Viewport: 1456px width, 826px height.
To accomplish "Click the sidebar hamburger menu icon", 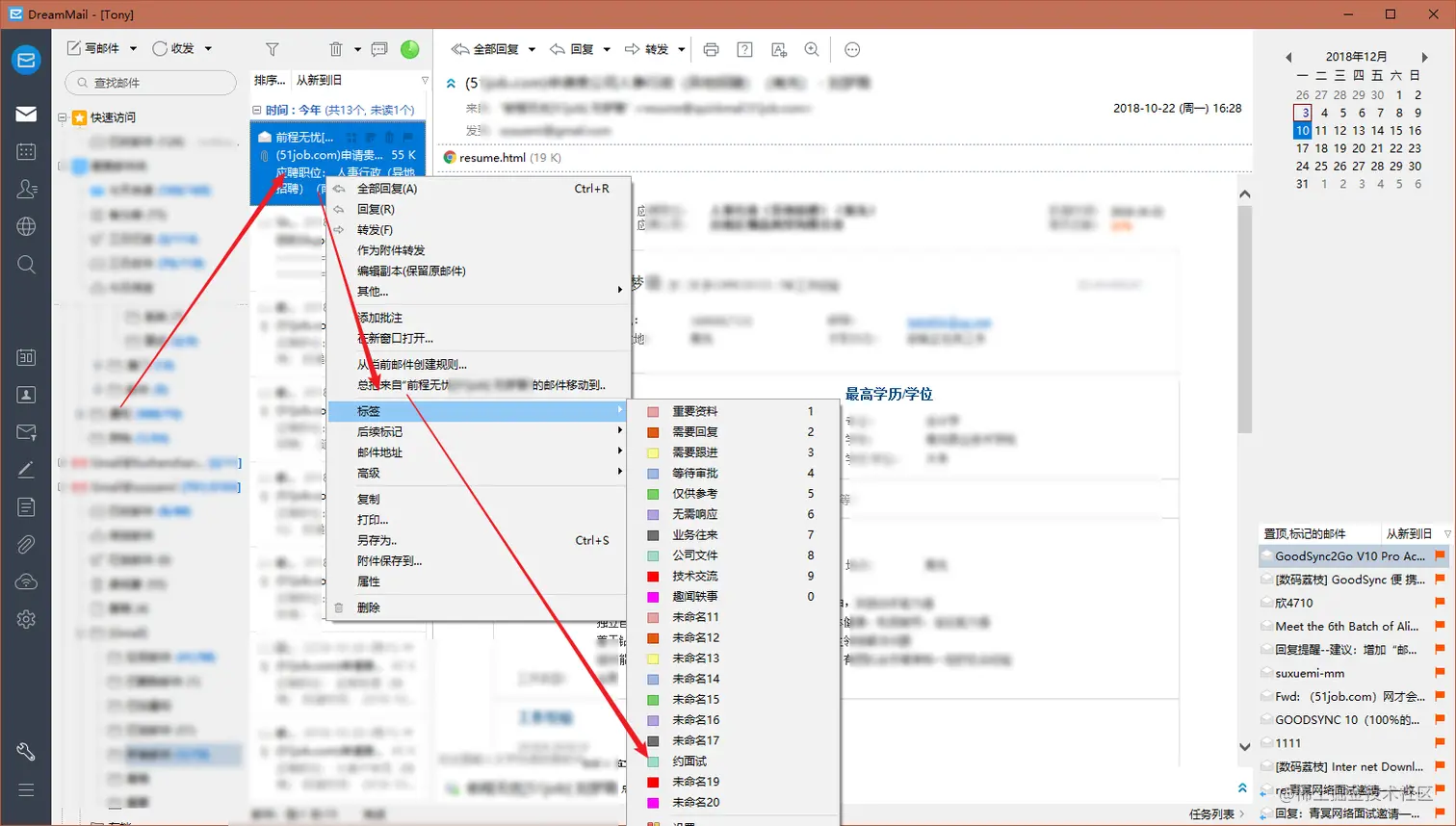I will point(26,789).
